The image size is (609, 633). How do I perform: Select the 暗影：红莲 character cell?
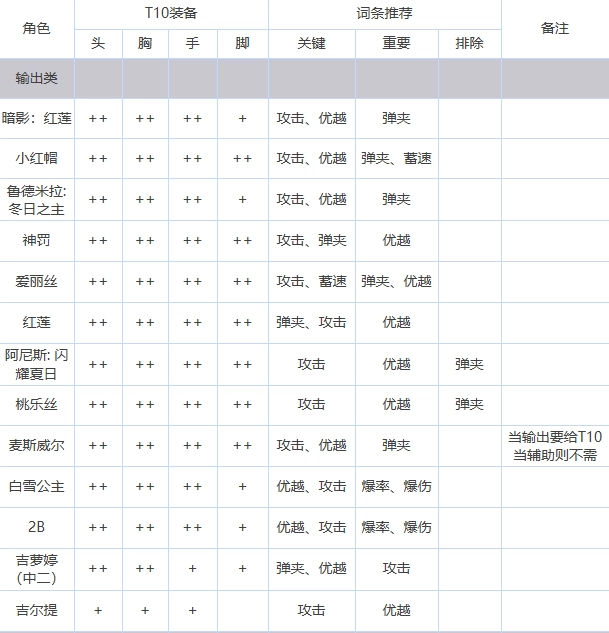(x=36, y=118)
